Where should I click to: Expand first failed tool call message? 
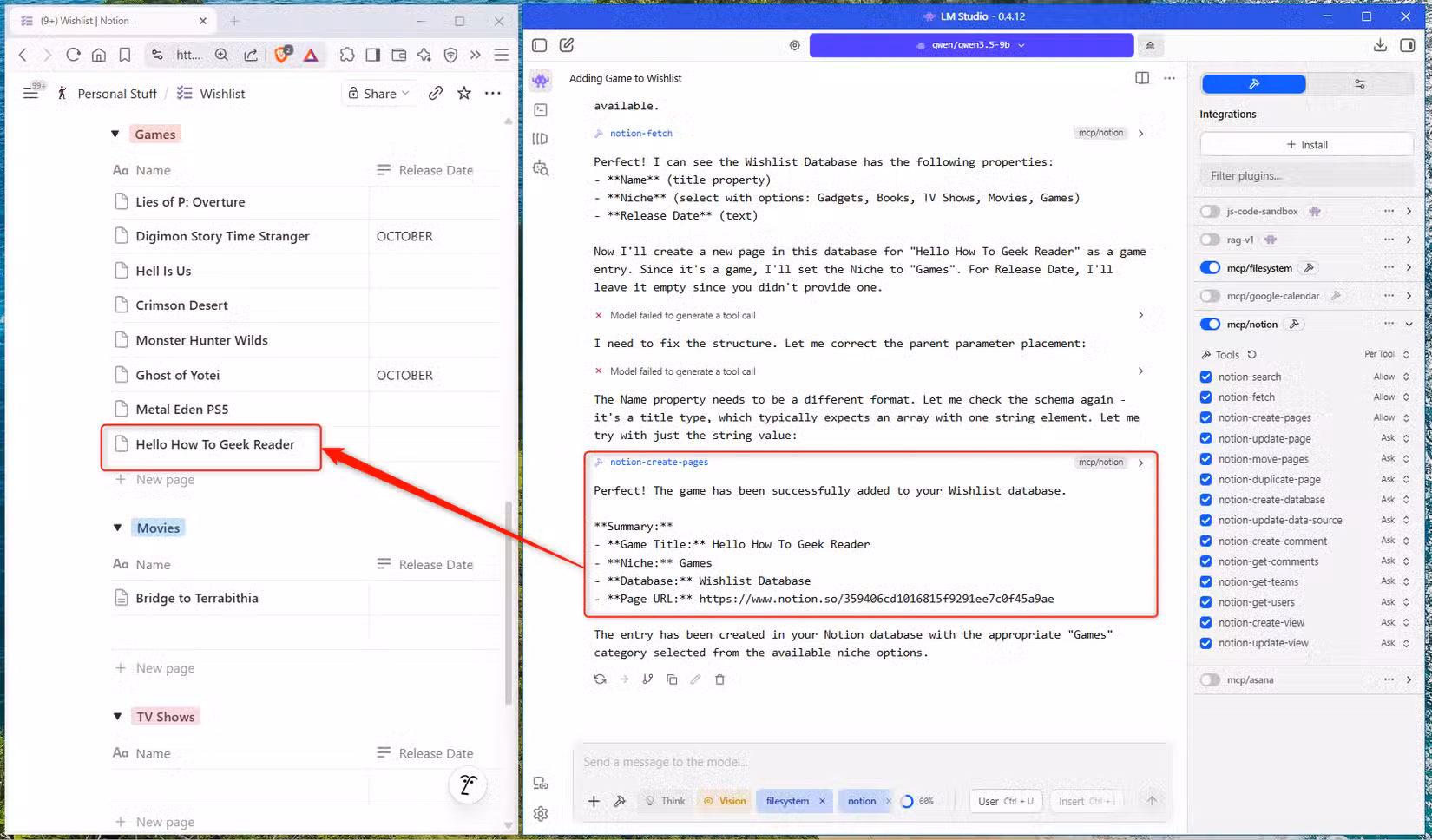pyautogui.click(x=1140, y=315)
